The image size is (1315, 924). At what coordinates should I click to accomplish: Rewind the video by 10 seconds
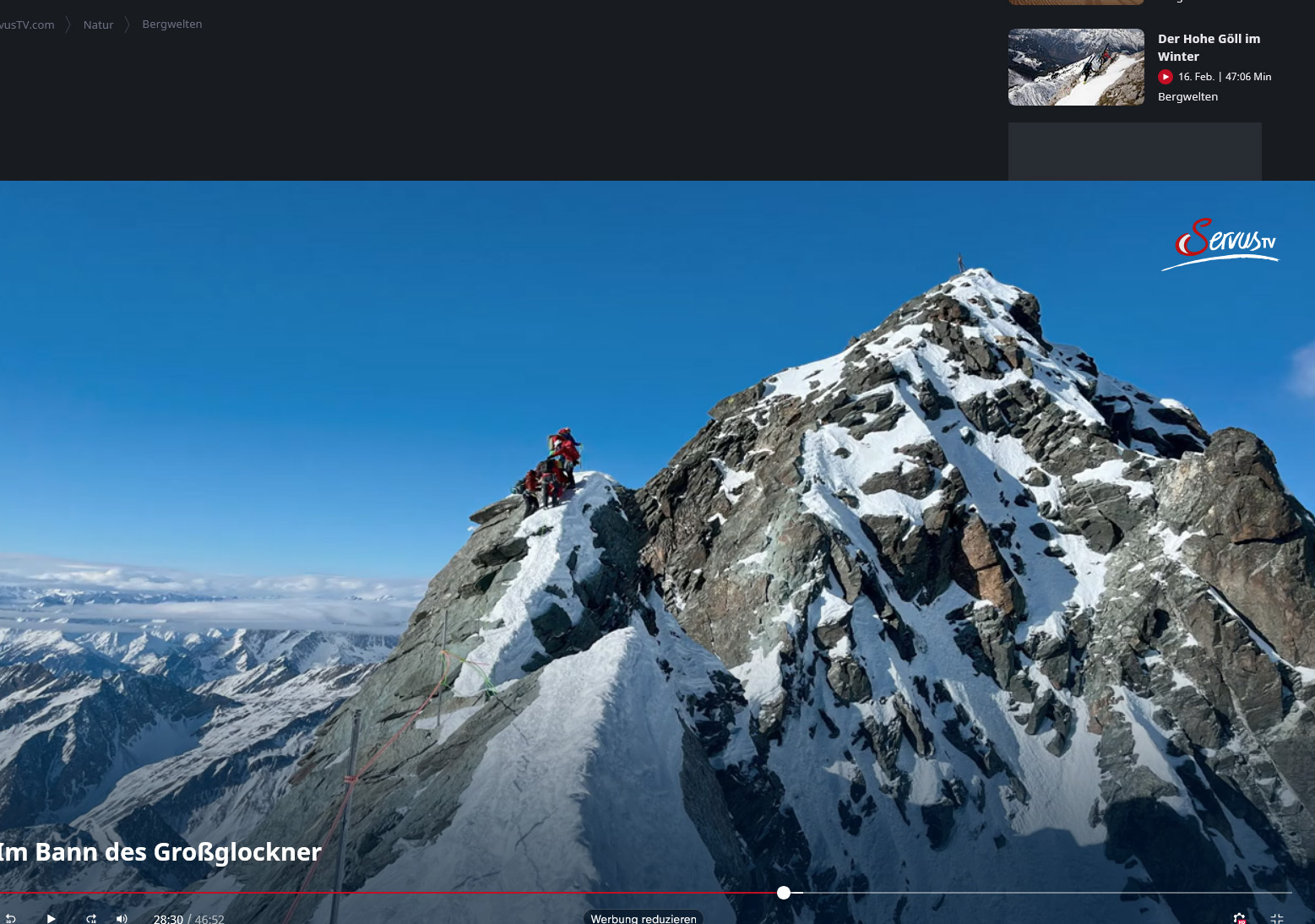pyautogui.click(x=10, y=918)
